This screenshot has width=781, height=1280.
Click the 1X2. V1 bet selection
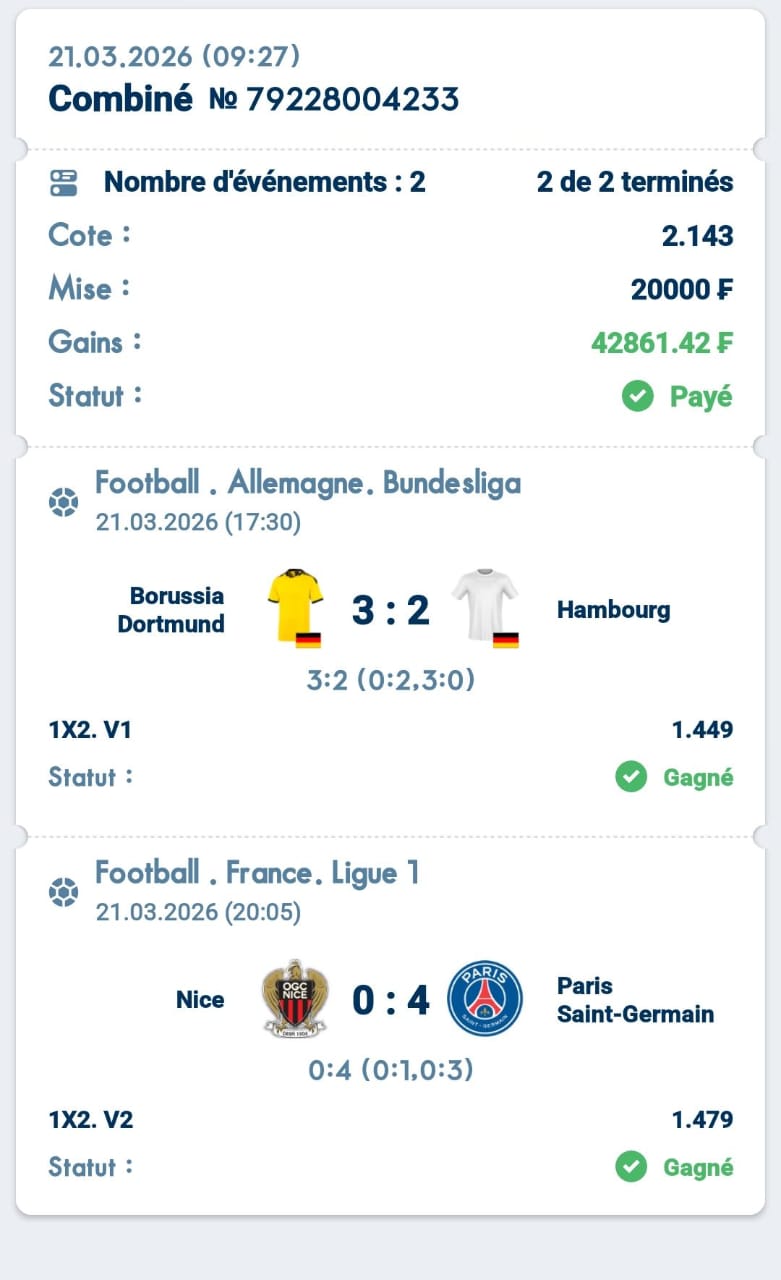click(90, 730)
